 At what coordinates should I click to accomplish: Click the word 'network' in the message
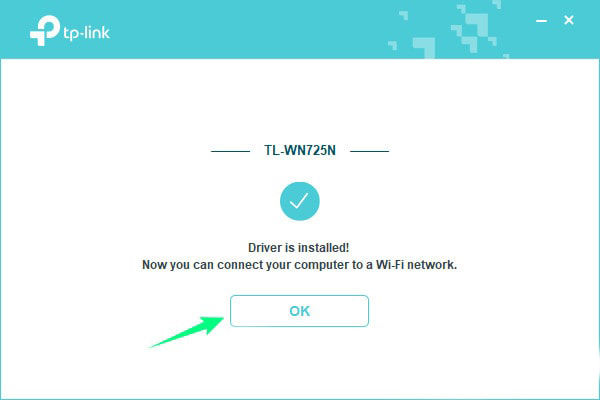(x=431, y=264)
